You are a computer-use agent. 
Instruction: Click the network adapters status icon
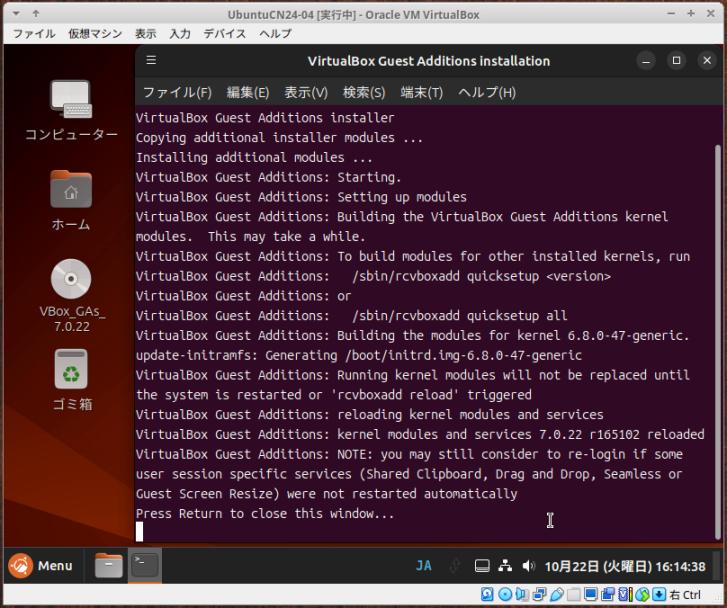click(539, 594)
